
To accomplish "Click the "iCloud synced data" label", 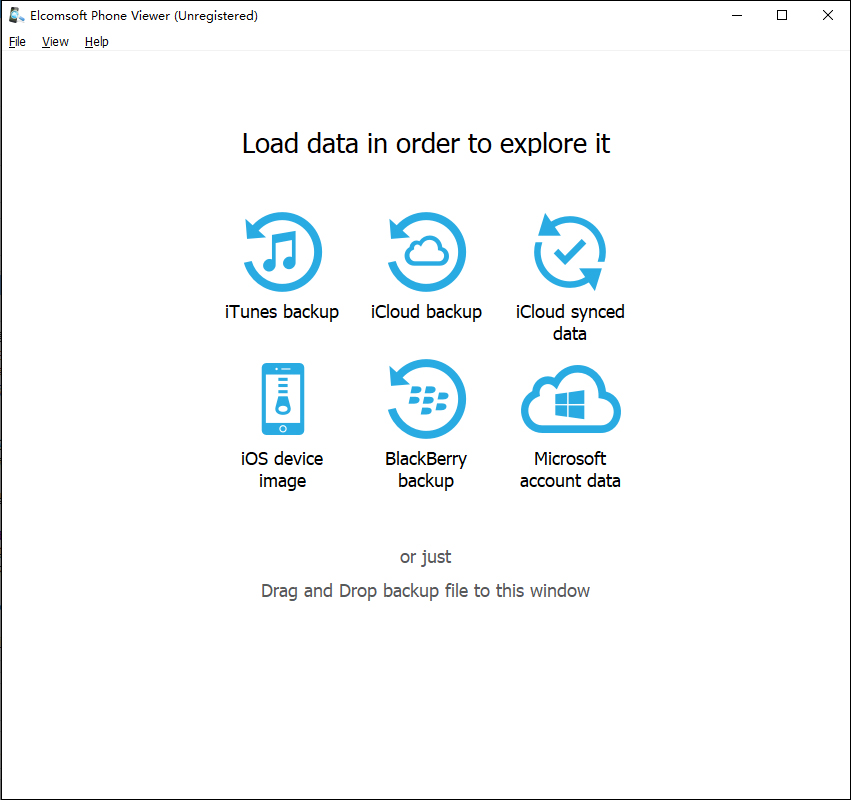I will pyautogui.click(x=570, y=322).
